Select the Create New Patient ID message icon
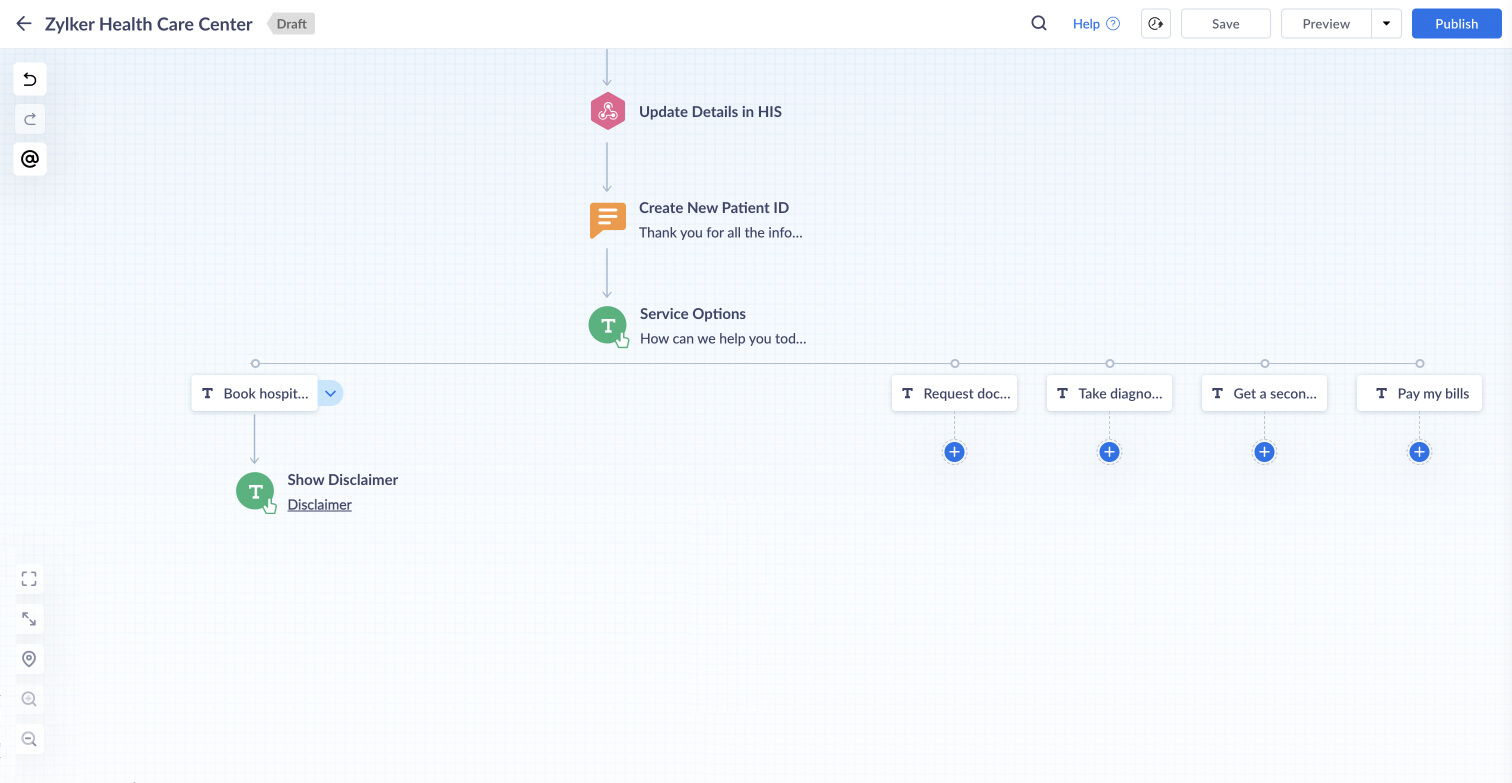1512x783 pixels. click(607, 220)
